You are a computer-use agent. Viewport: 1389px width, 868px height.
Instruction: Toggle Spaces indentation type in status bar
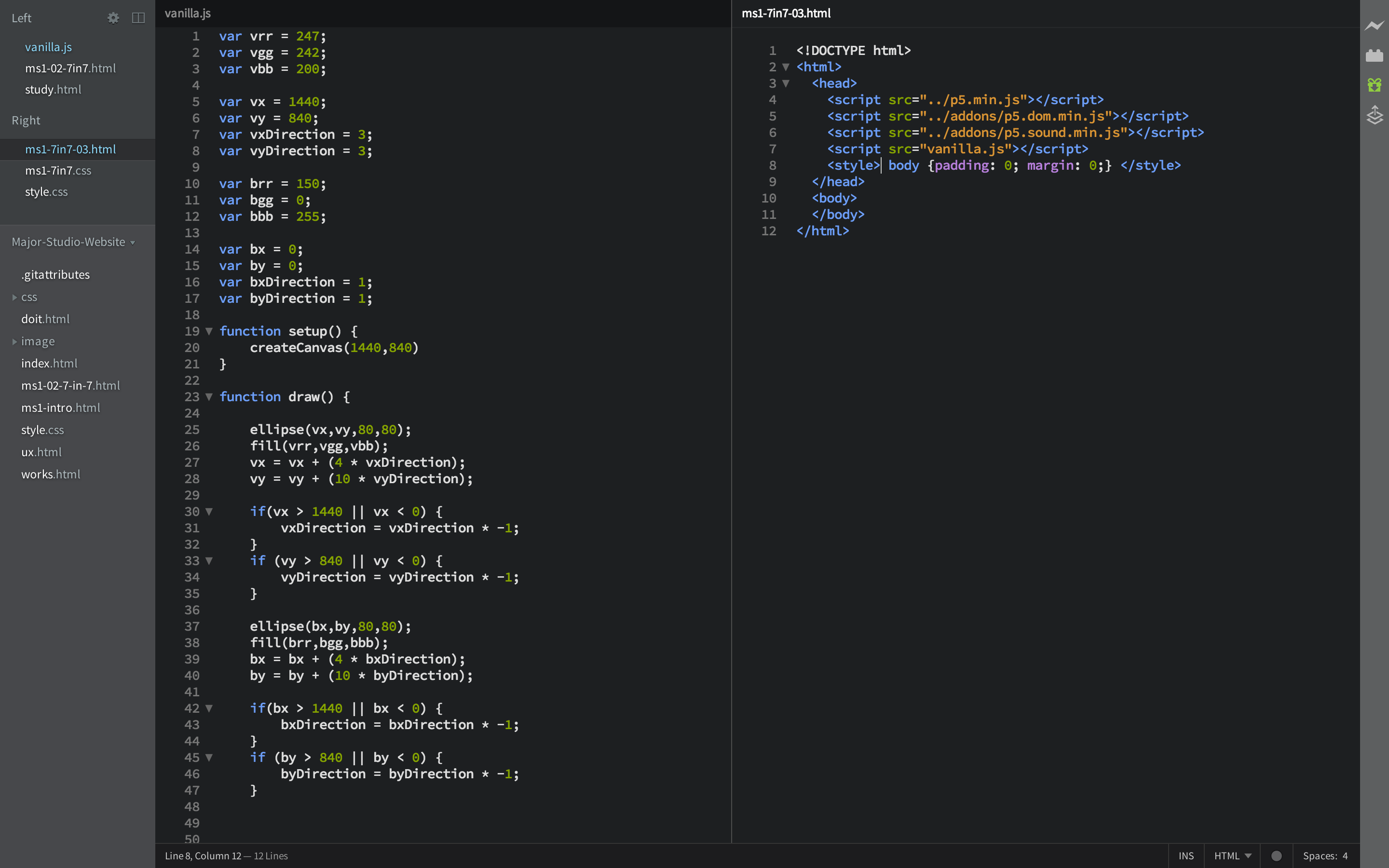pos(1320,855)
